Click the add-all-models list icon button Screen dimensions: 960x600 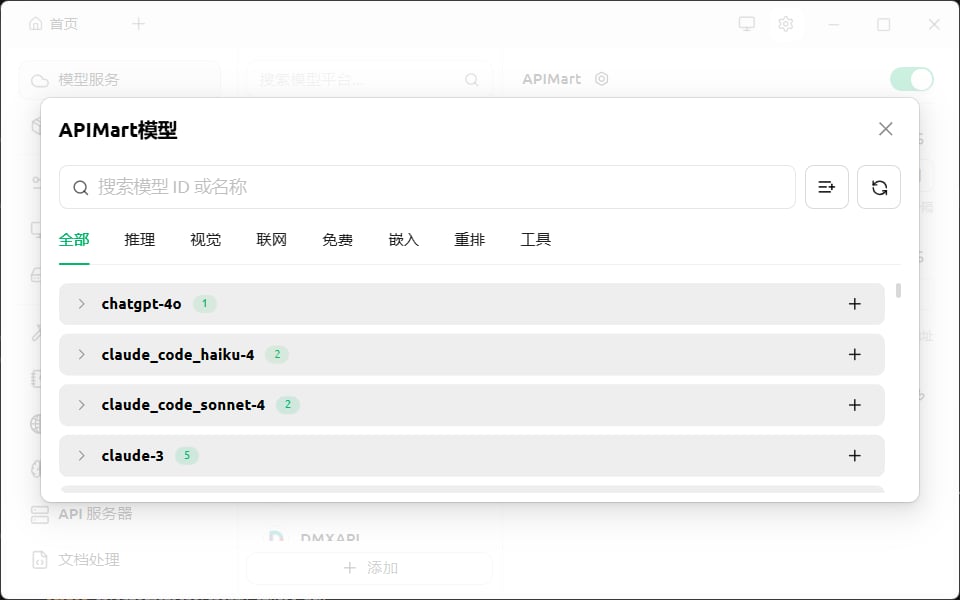(x=827, y=187)
